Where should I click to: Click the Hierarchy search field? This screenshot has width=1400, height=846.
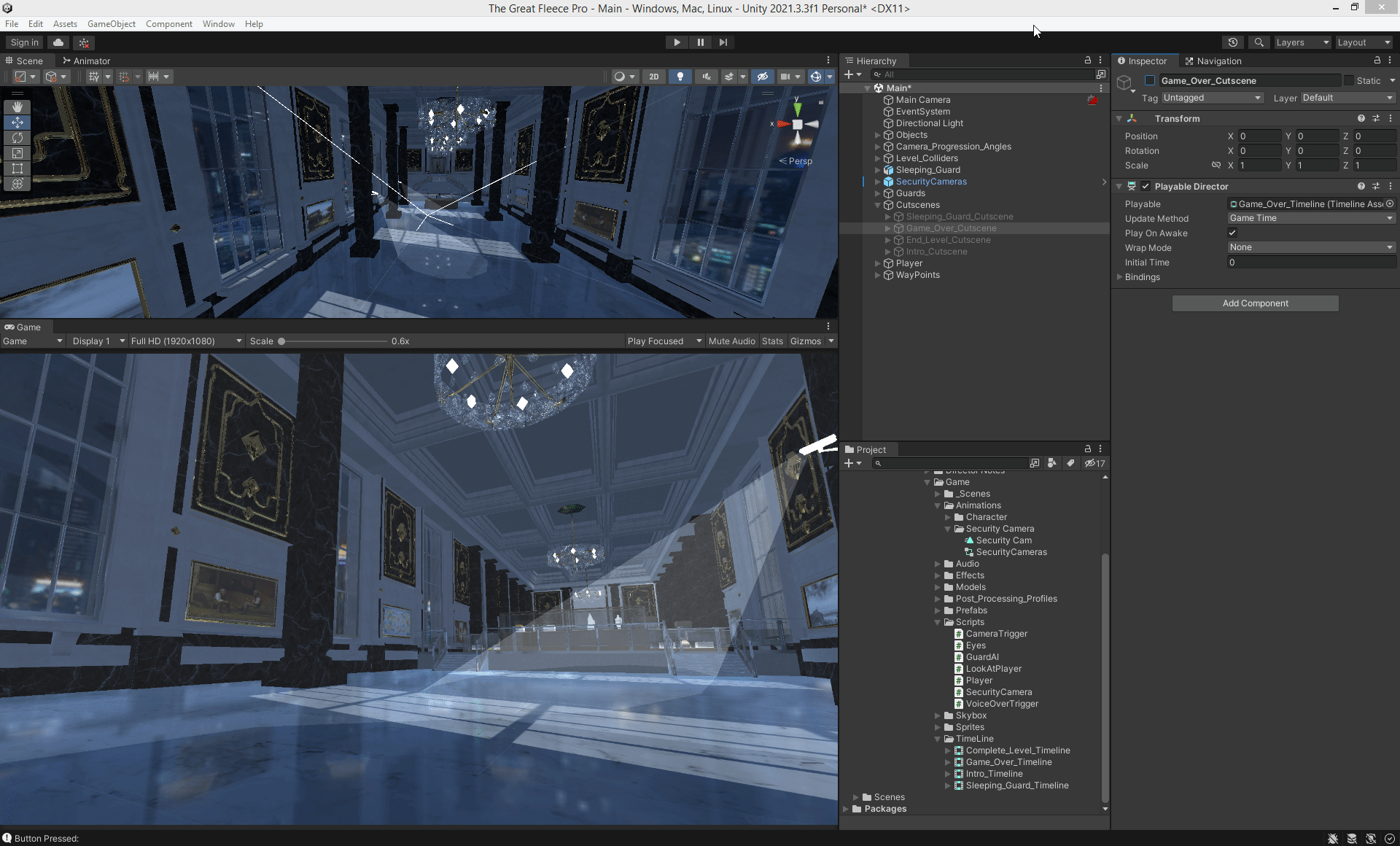point(982,74)
